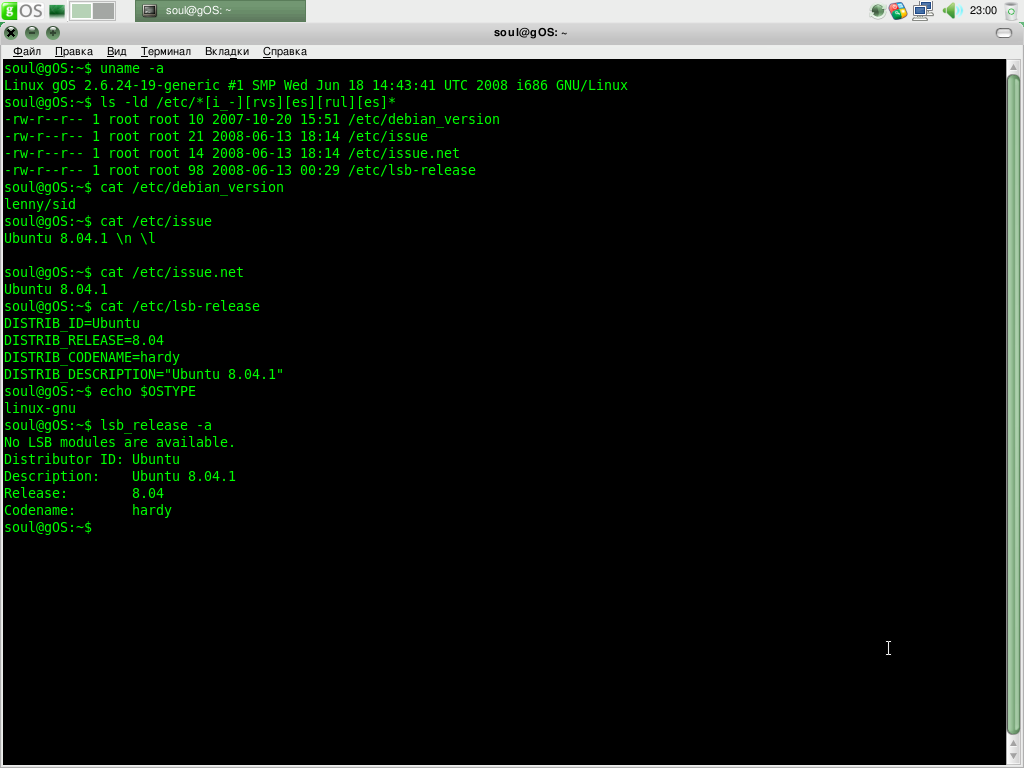Open the Файл menu
The width and height of the screenshot is (1024, 768).
(x=27, y=51)
